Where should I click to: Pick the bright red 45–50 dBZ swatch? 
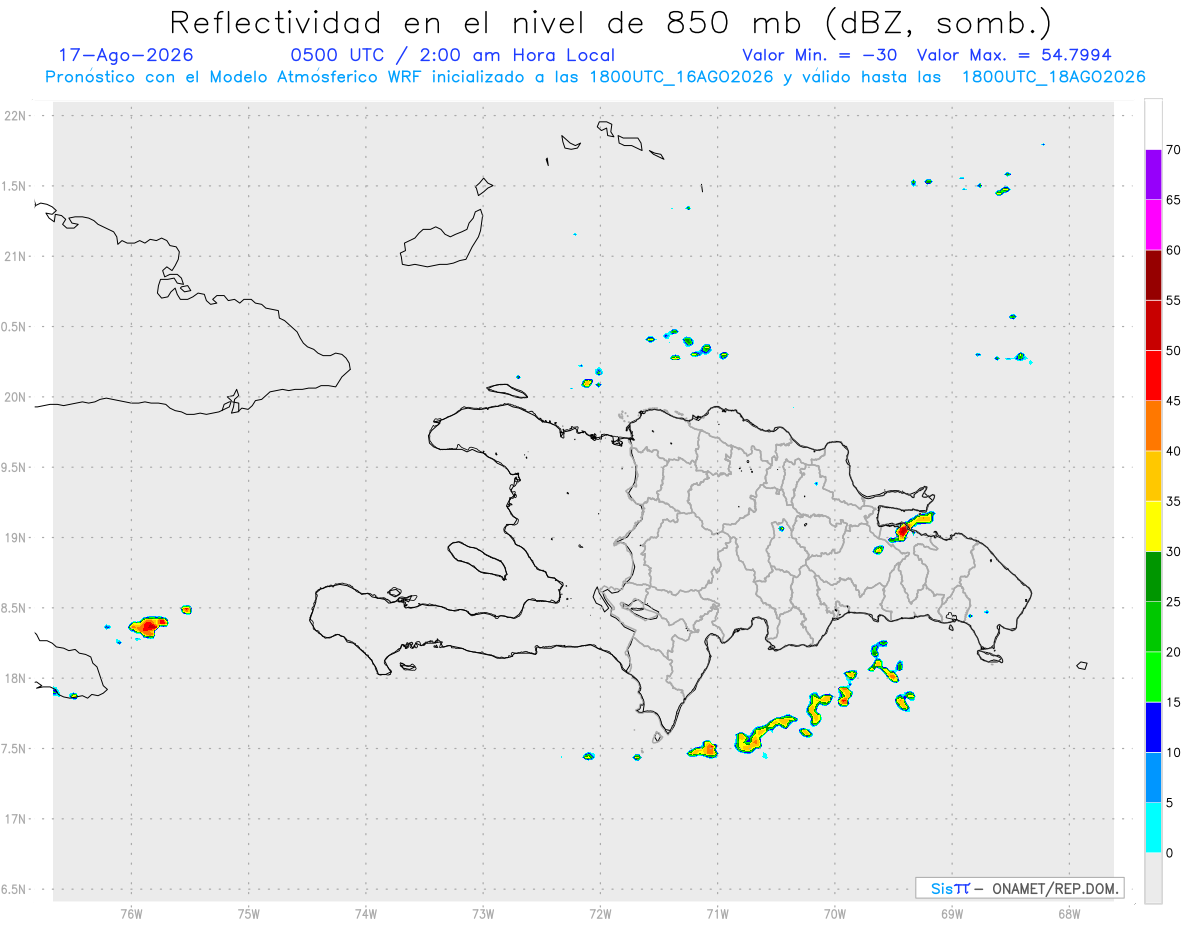pyautogui.click(x=1153, y=375)
